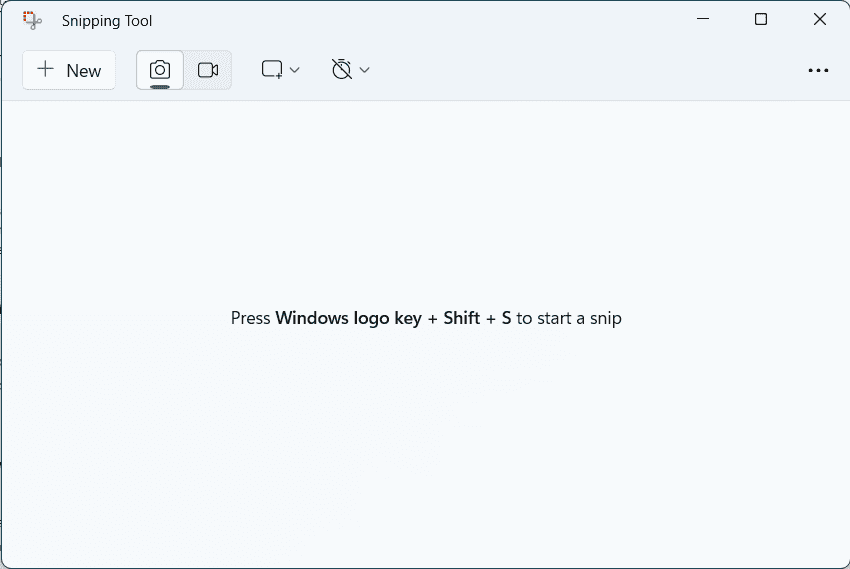Click the word "Press" in the hint
This screenshot has width=850, height=569.
click(251, 319)
